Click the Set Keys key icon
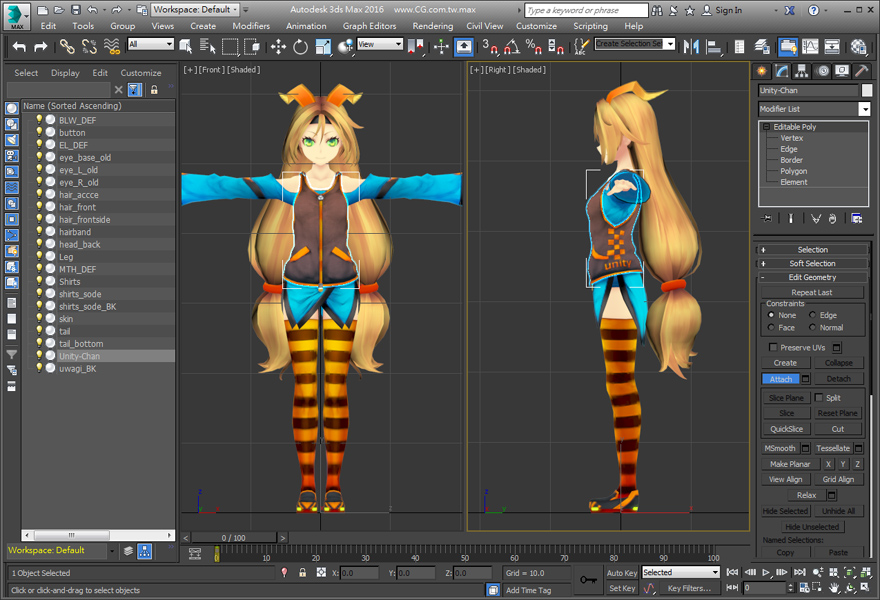The width and height of the screenshot is (880, 600). (x=589, y=579)
